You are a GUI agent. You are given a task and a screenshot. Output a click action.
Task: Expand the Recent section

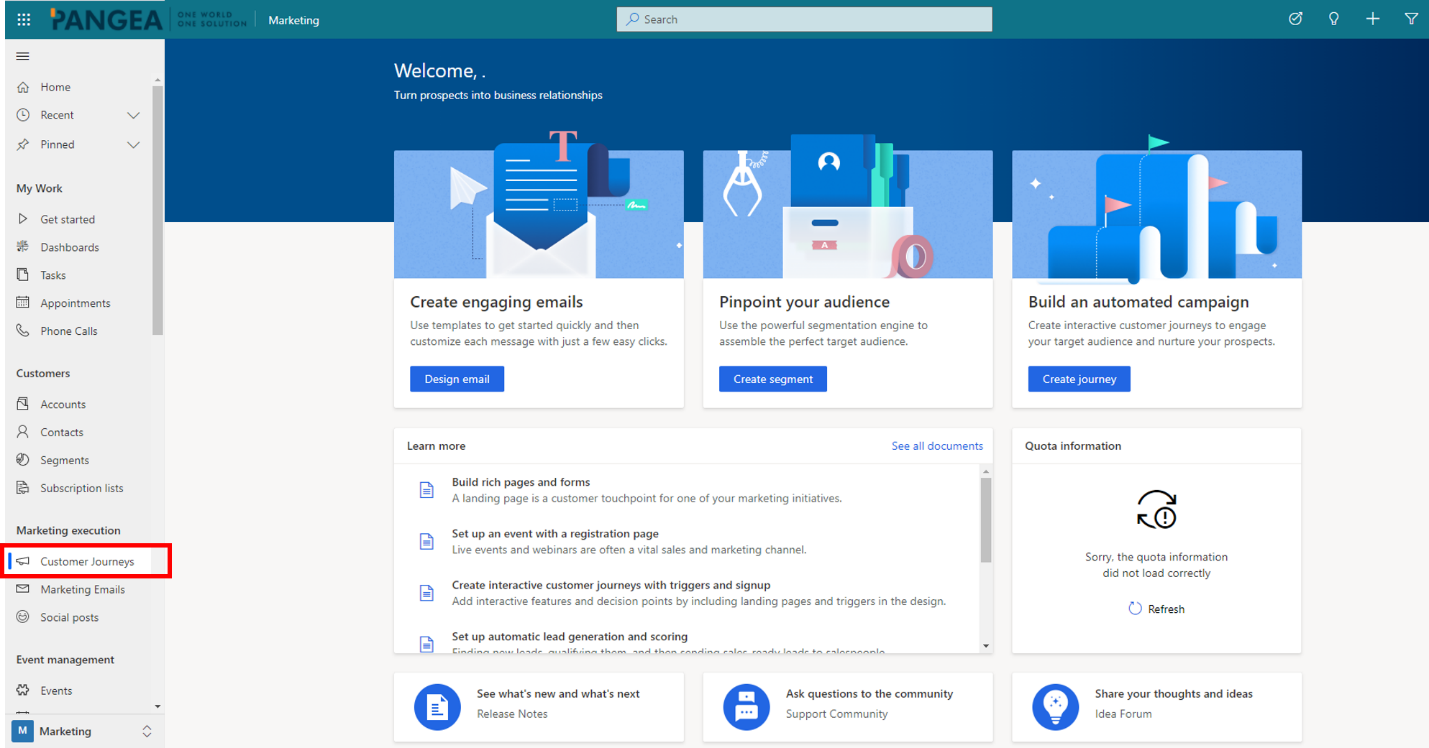pos(132,115)
